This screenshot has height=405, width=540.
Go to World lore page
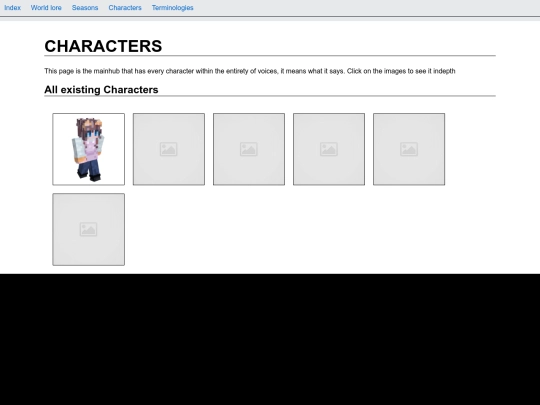(46, 8)
